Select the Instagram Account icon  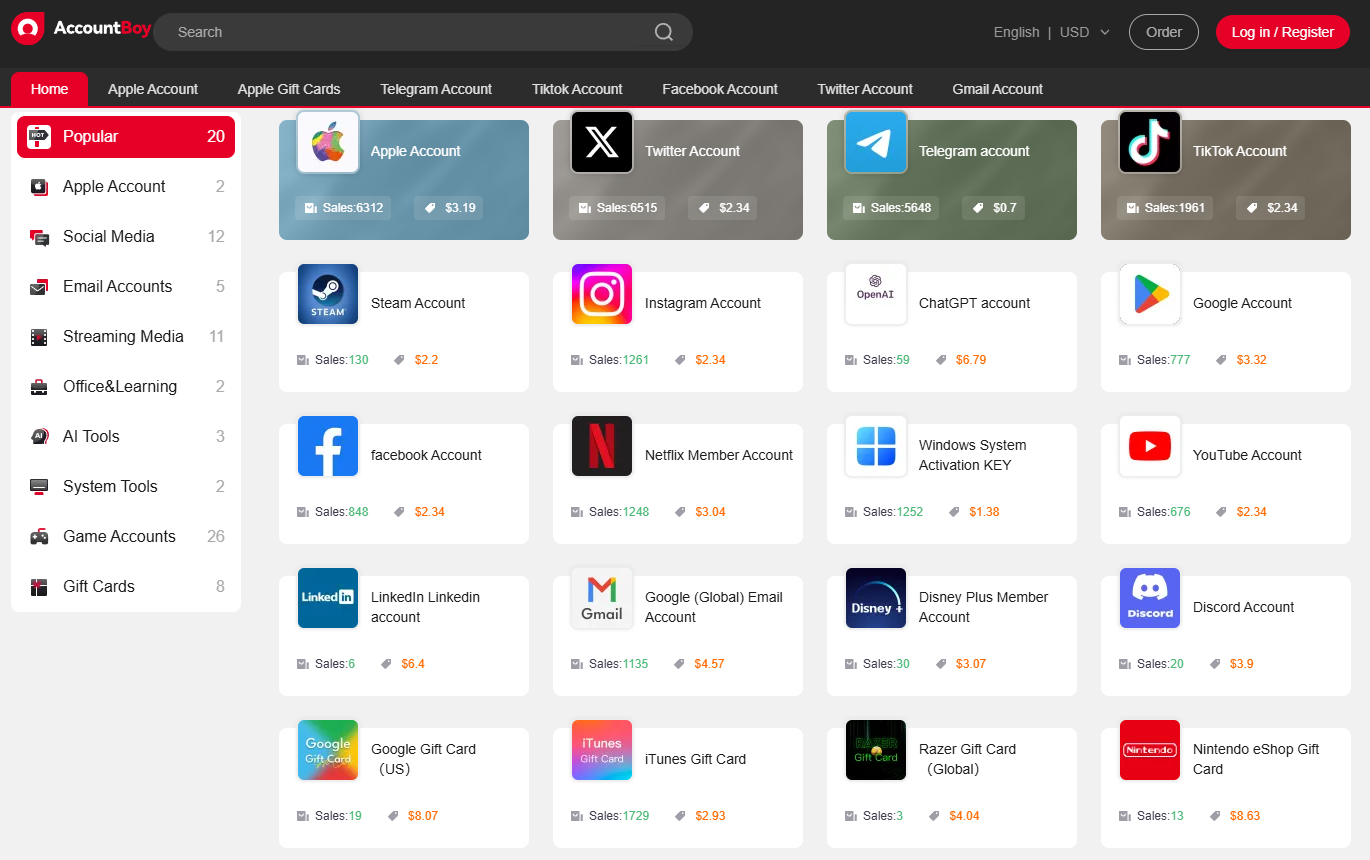coord(602,294)
